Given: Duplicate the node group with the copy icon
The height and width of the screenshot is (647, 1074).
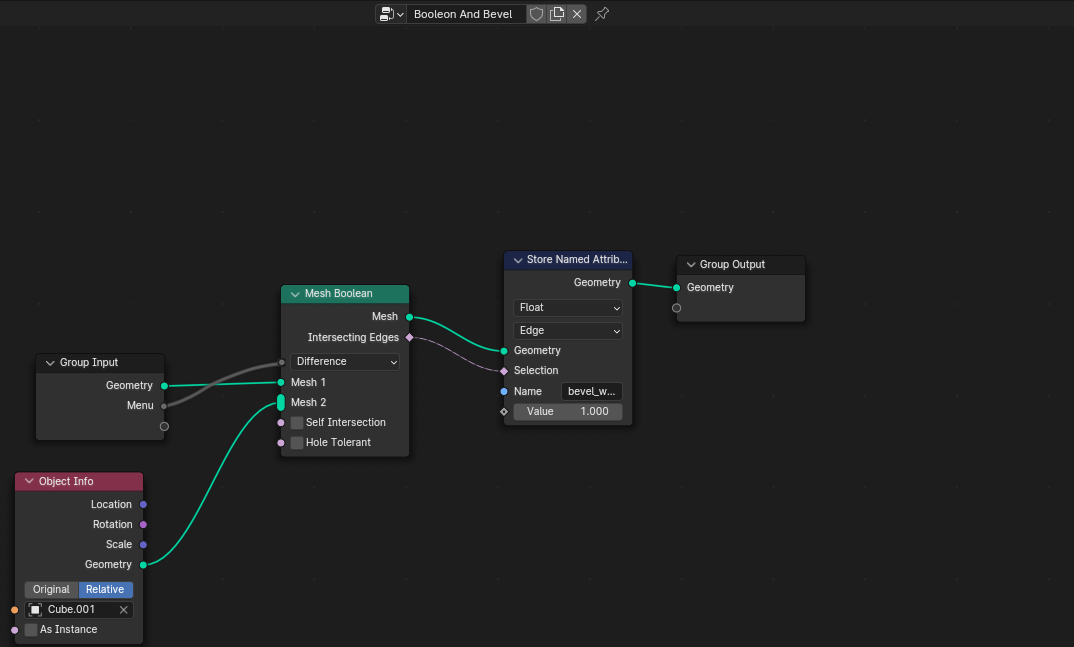Looking at the screenshot, I should pyautogui.click(x=557, y=14).
